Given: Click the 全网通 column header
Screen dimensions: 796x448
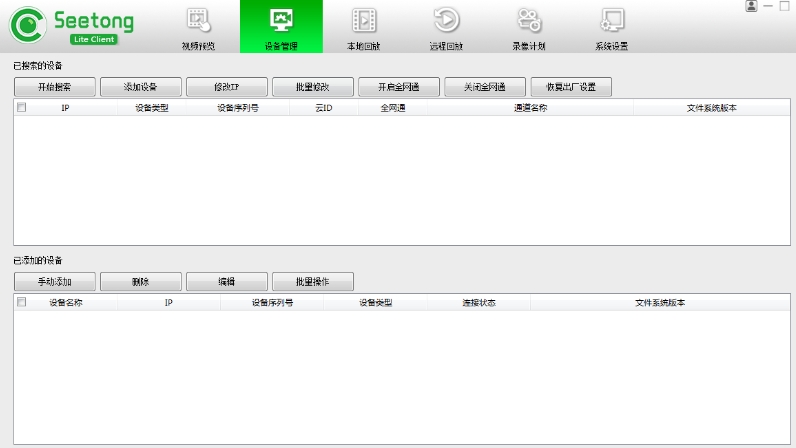Looking at the screenshot, I should [x=393, y=108].
